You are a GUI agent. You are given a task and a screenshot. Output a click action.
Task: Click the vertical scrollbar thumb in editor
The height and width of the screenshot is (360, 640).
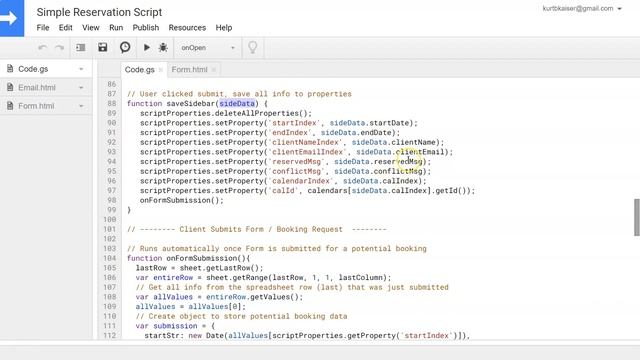pos(637,217)
